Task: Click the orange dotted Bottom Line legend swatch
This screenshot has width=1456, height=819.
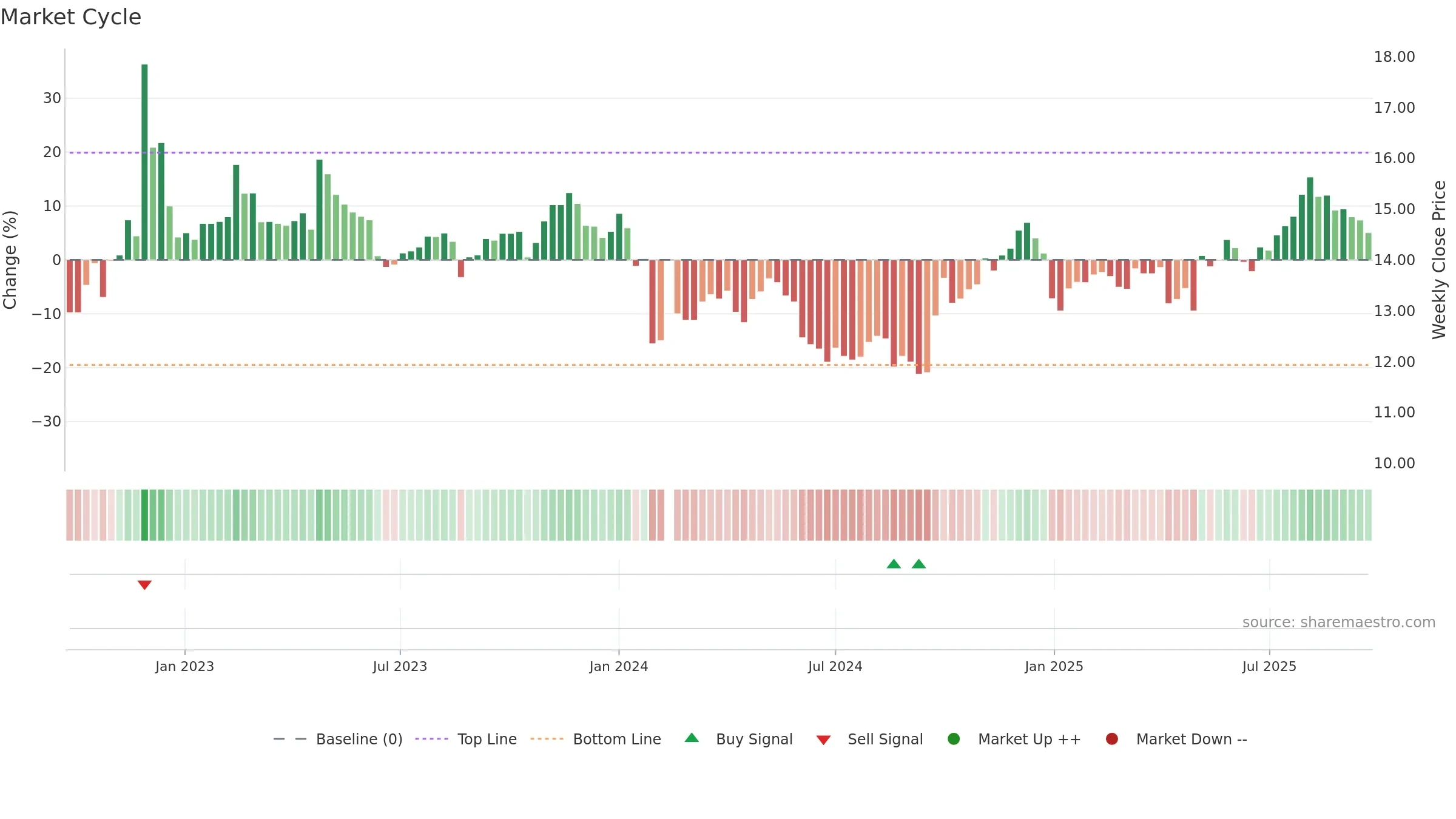Action: (547, 739)
